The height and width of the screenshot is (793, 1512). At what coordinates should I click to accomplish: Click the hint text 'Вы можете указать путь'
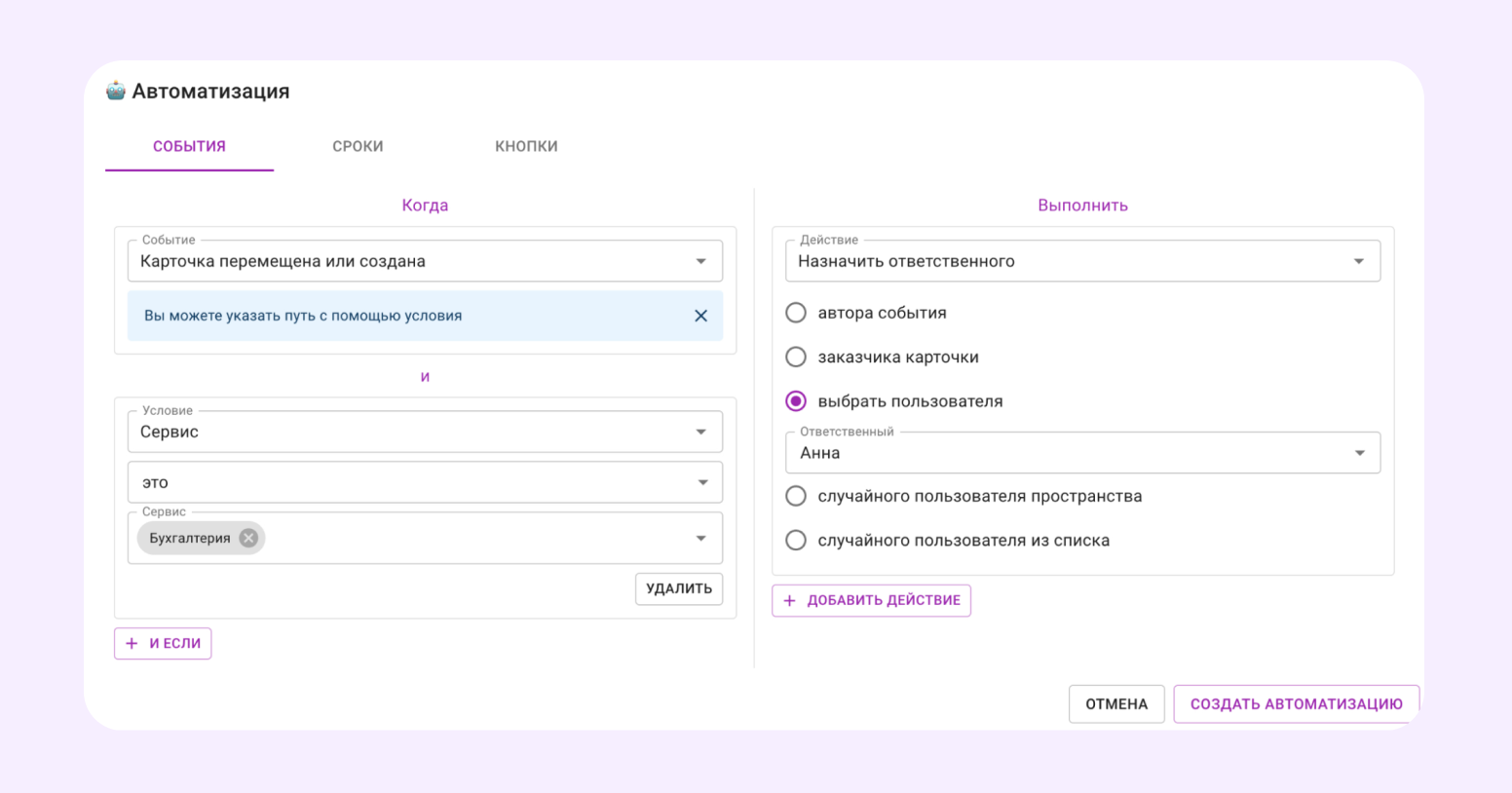coord(303,316)
